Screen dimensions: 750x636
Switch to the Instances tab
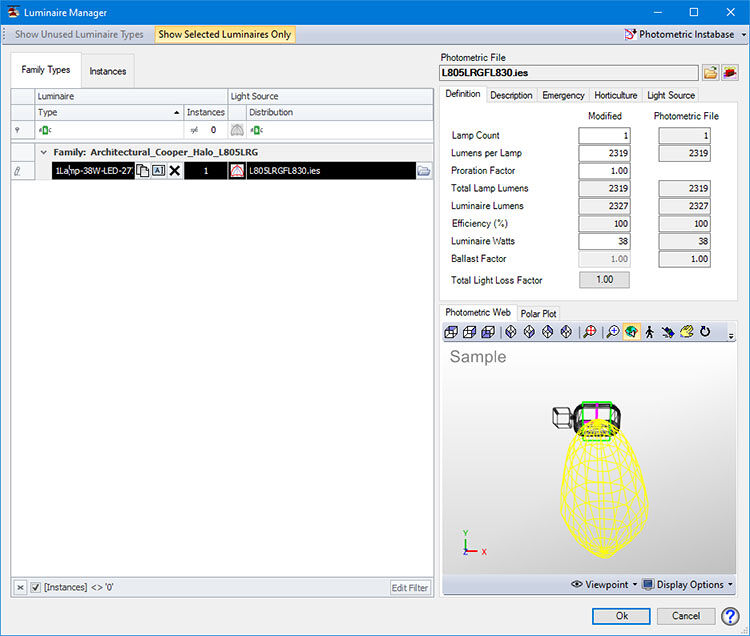click(x=108, y=71)
